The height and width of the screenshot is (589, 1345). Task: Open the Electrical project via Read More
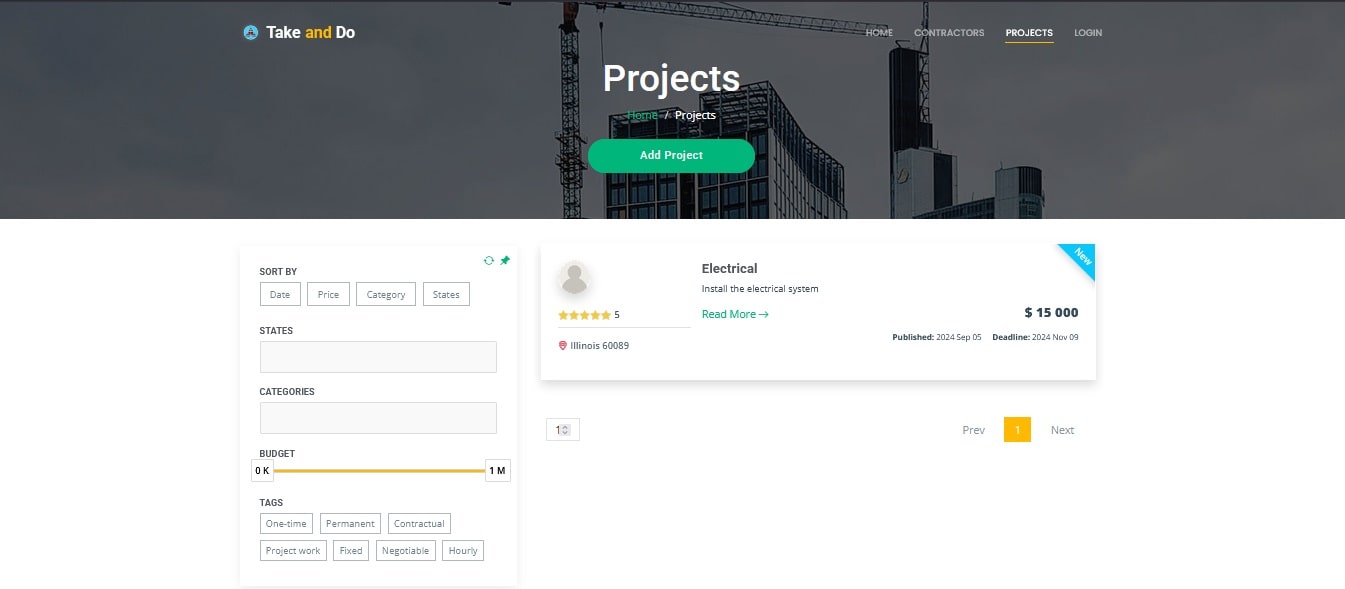coord(729,314)
